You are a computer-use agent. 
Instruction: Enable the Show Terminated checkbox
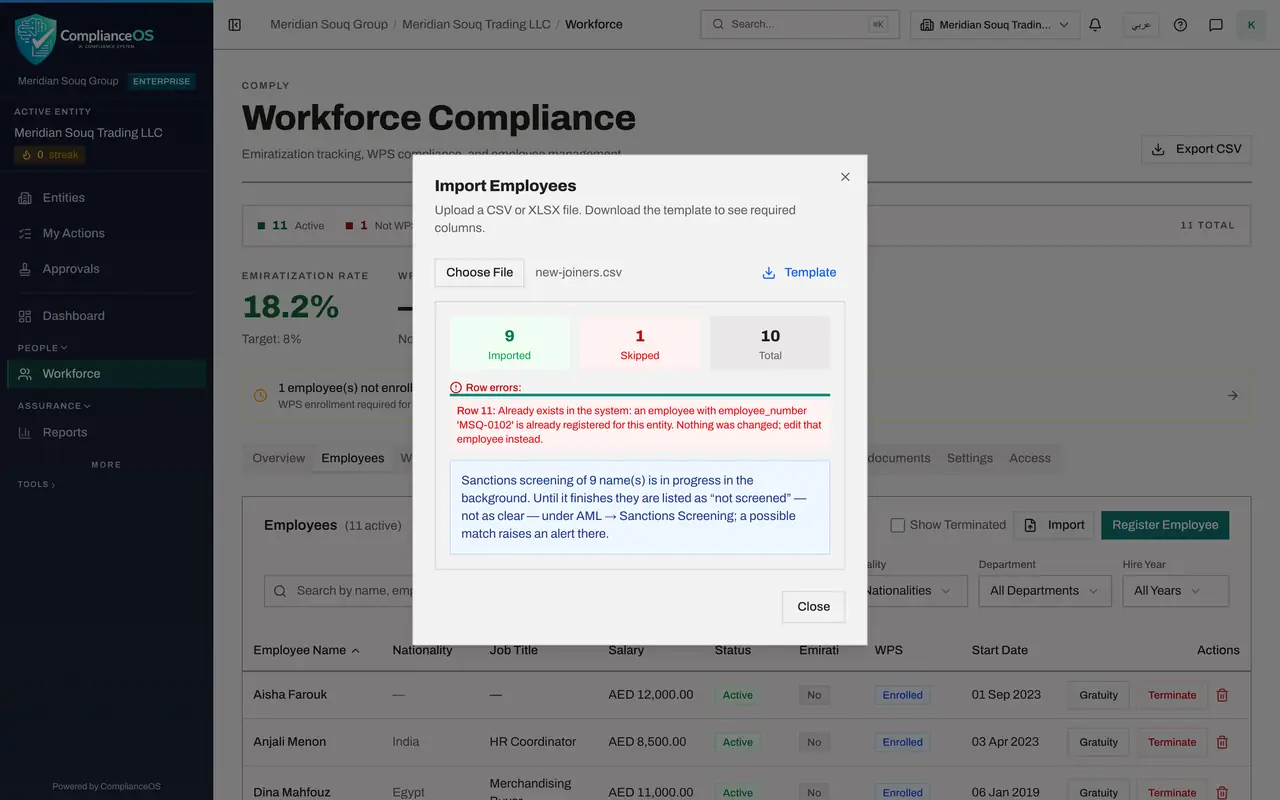point(898,525)
